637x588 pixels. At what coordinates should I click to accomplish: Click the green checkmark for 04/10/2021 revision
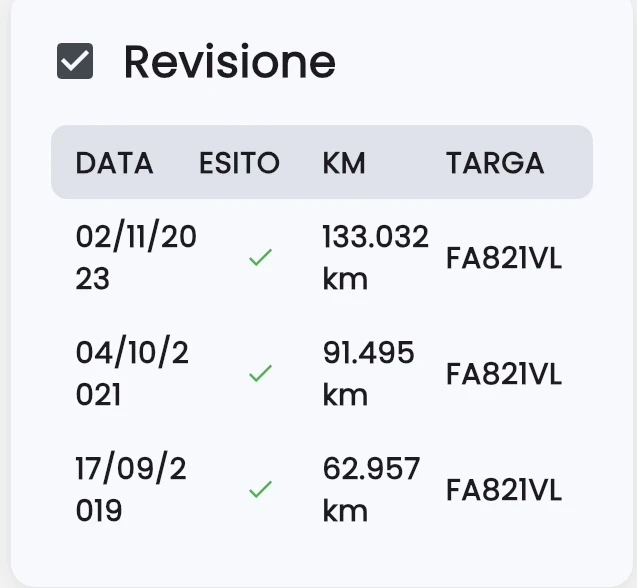coord(260,374)
